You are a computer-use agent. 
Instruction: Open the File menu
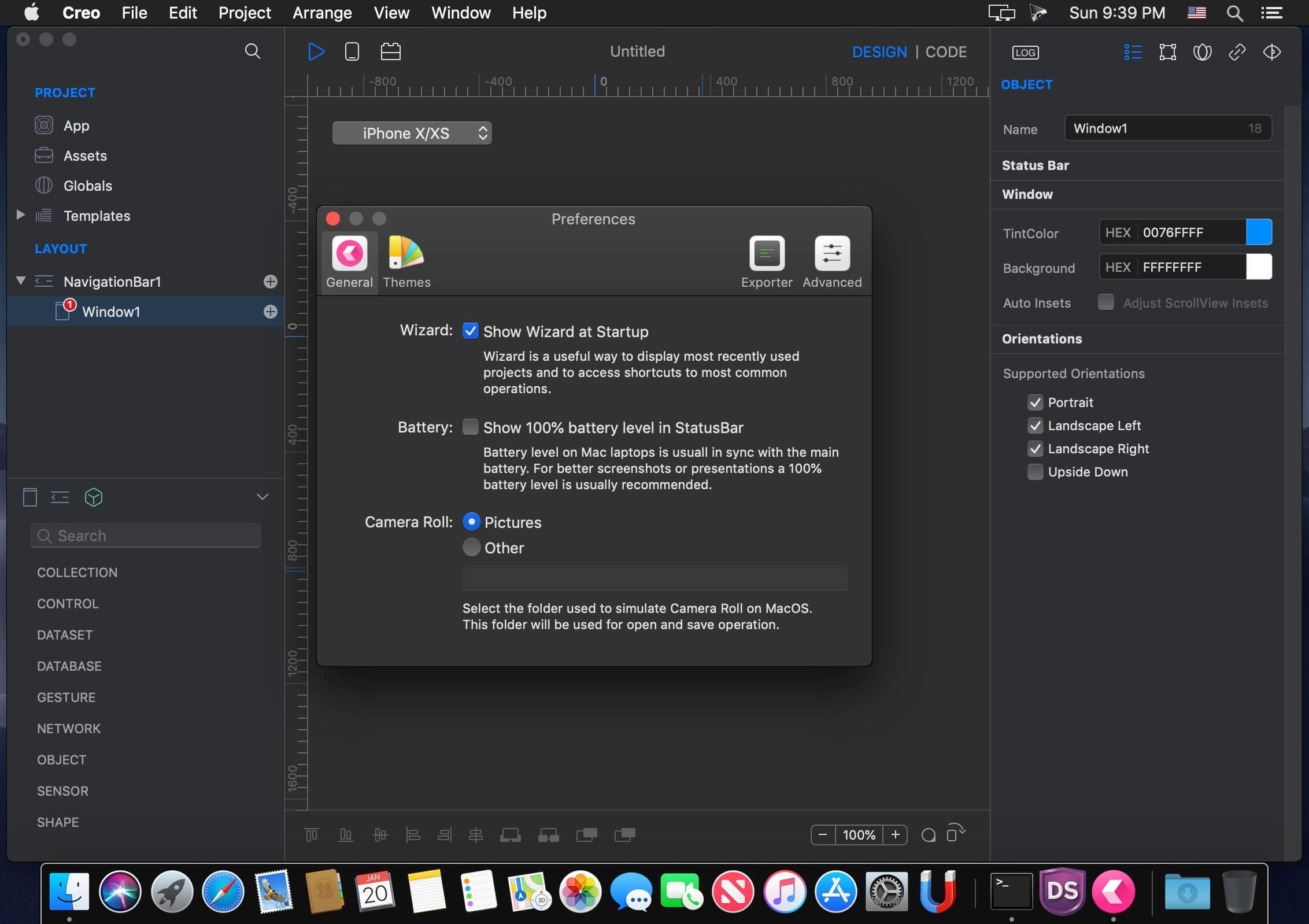pyautogui.click(x=134, y=13)
